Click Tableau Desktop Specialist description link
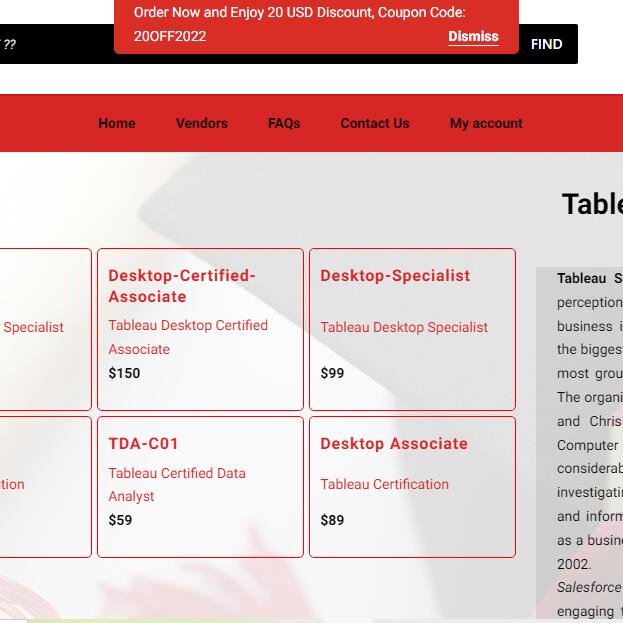This screenshot has height=623, width=623. 404,327
